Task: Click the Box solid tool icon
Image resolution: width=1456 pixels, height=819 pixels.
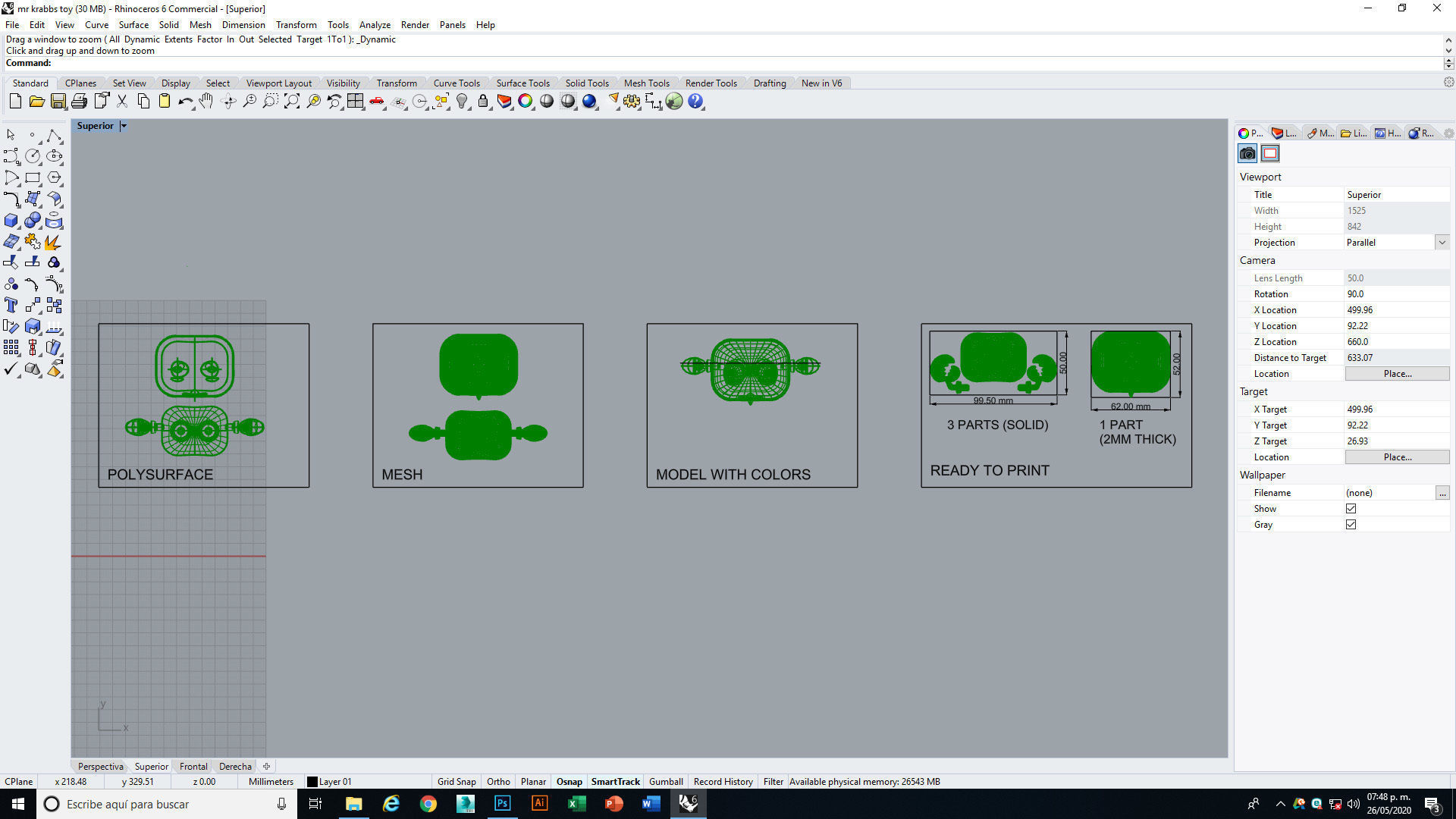Action: point(11,221)
